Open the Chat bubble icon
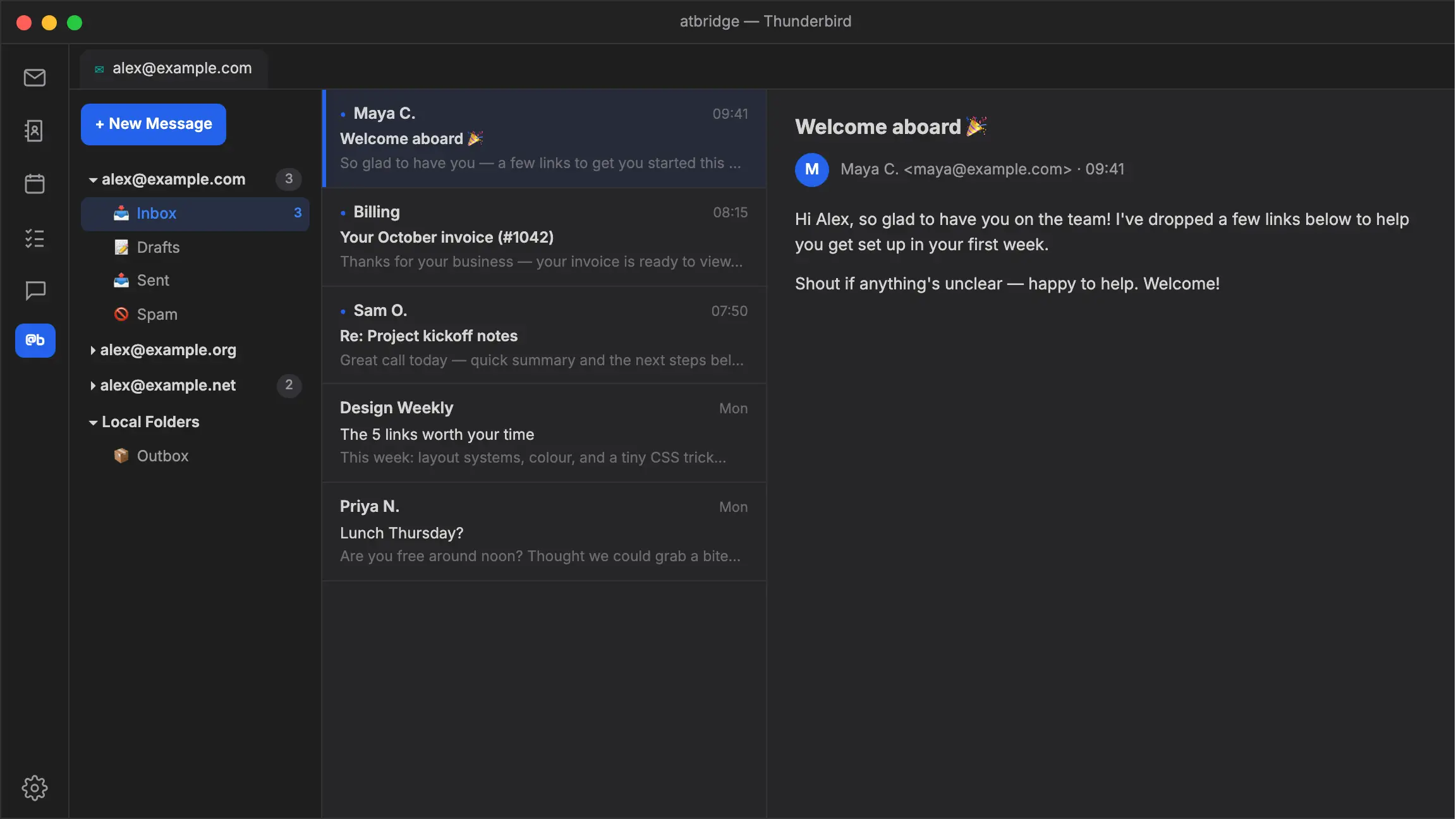The height and width of the screenshot is (819, 1456). point(35,291)
